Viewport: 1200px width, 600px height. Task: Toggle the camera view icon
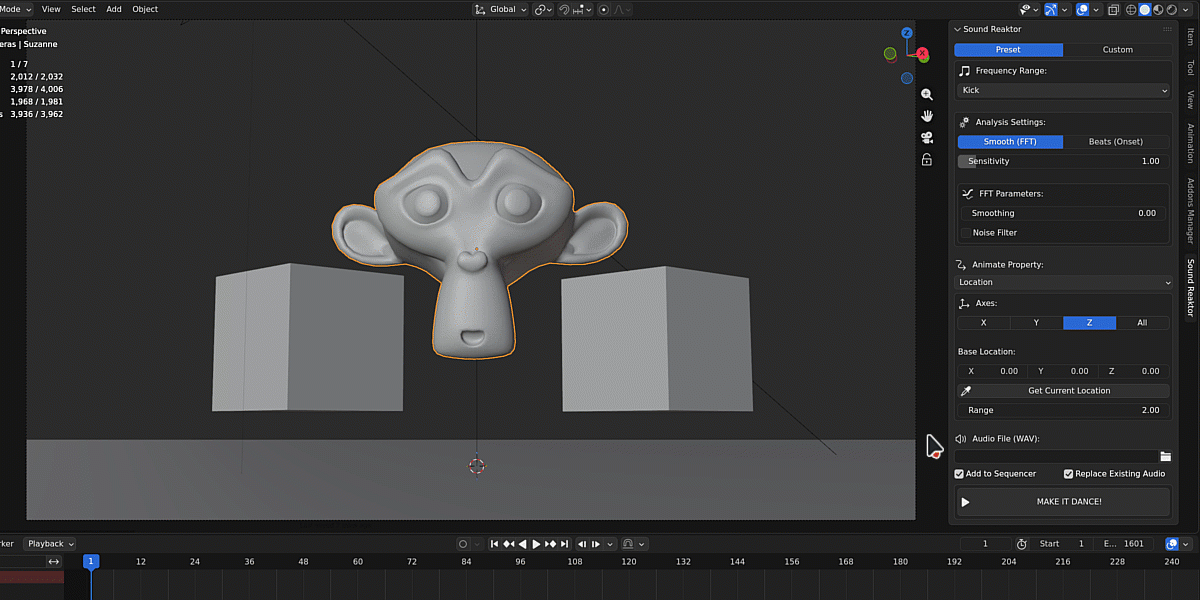pyautogui.click(x=927, y=138)
